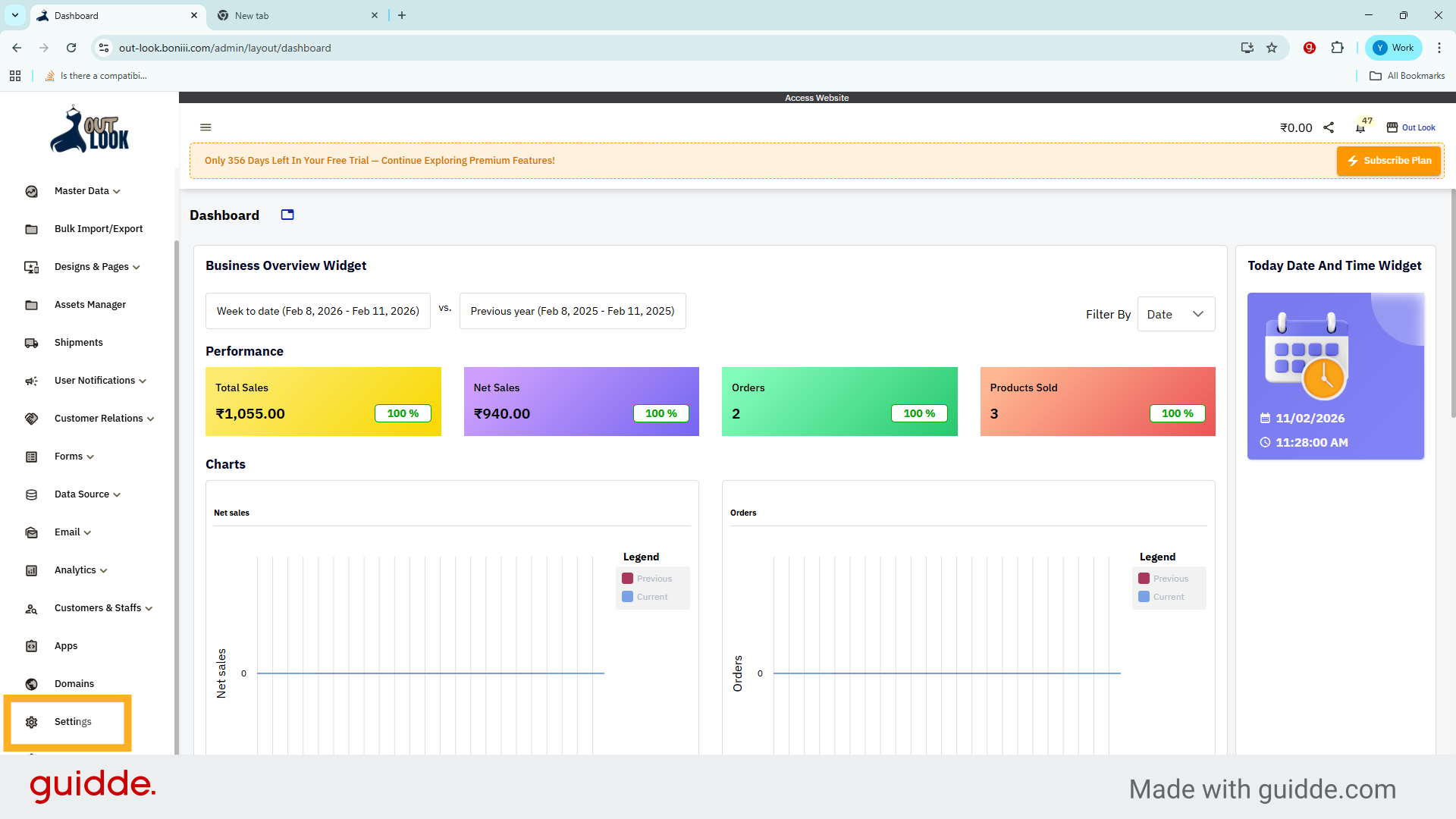This screenshot has height=819, width=1456.
Task: Open the Work profile button in Chrome
Action: 1394,48
